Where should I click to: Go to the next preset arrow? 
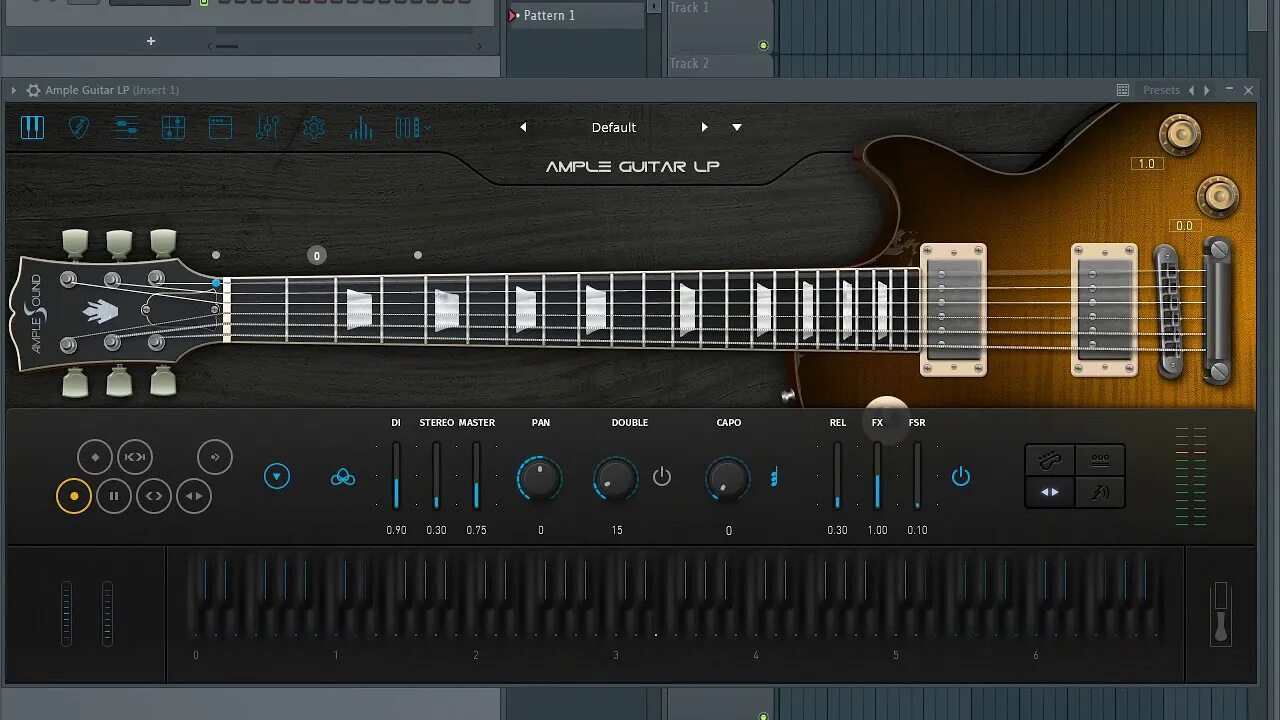704,127
